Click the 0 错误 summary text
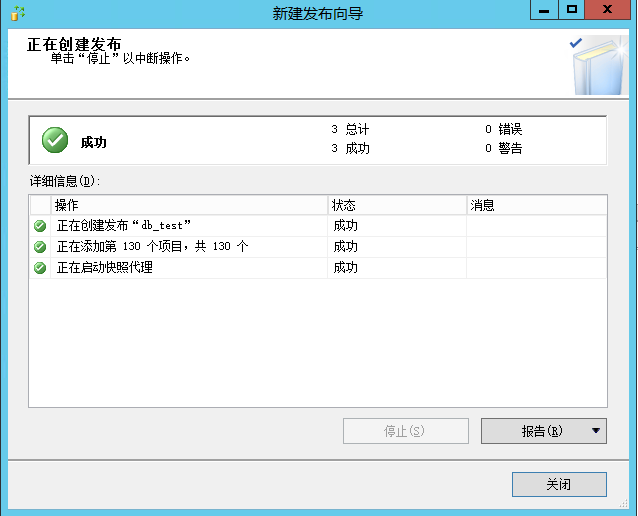The width and height of the screenshot is (638, 516). pos(503,129)
